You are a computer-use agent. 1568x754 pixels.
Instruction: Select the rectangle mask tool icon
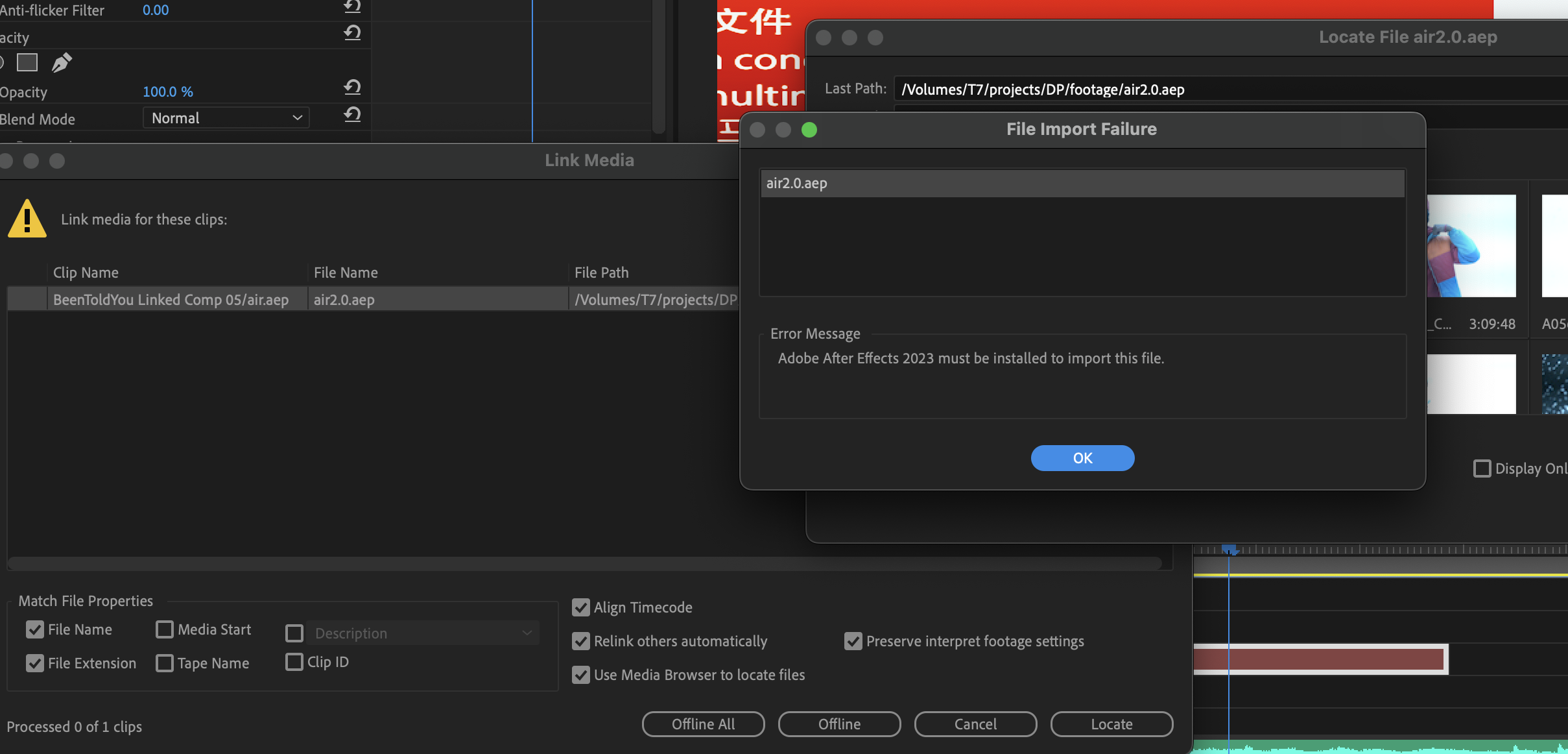[x=27, y=63]
